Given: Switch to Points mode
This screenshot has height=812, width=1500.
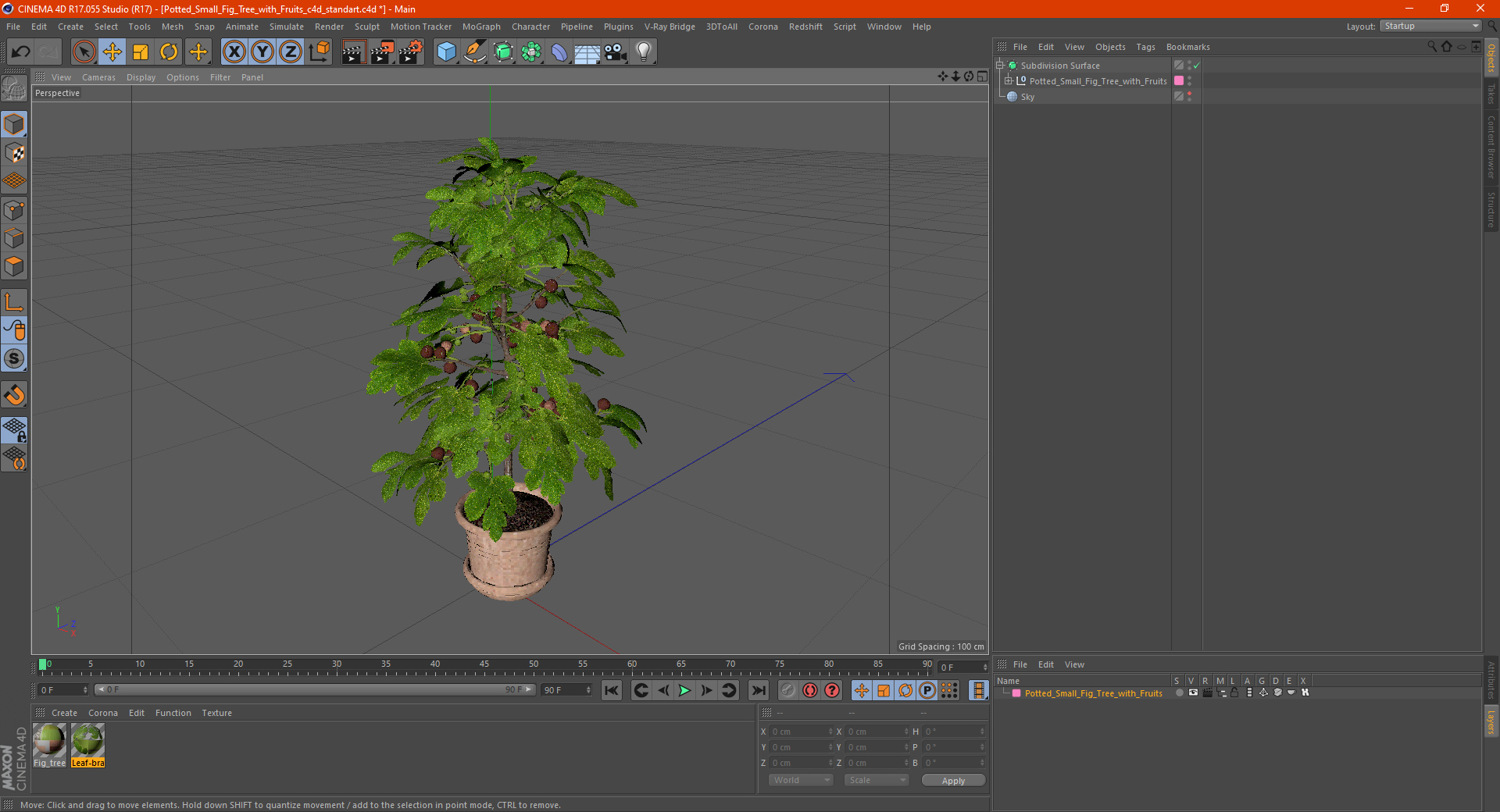Looking at the screenshot, I should coord(14,210).
